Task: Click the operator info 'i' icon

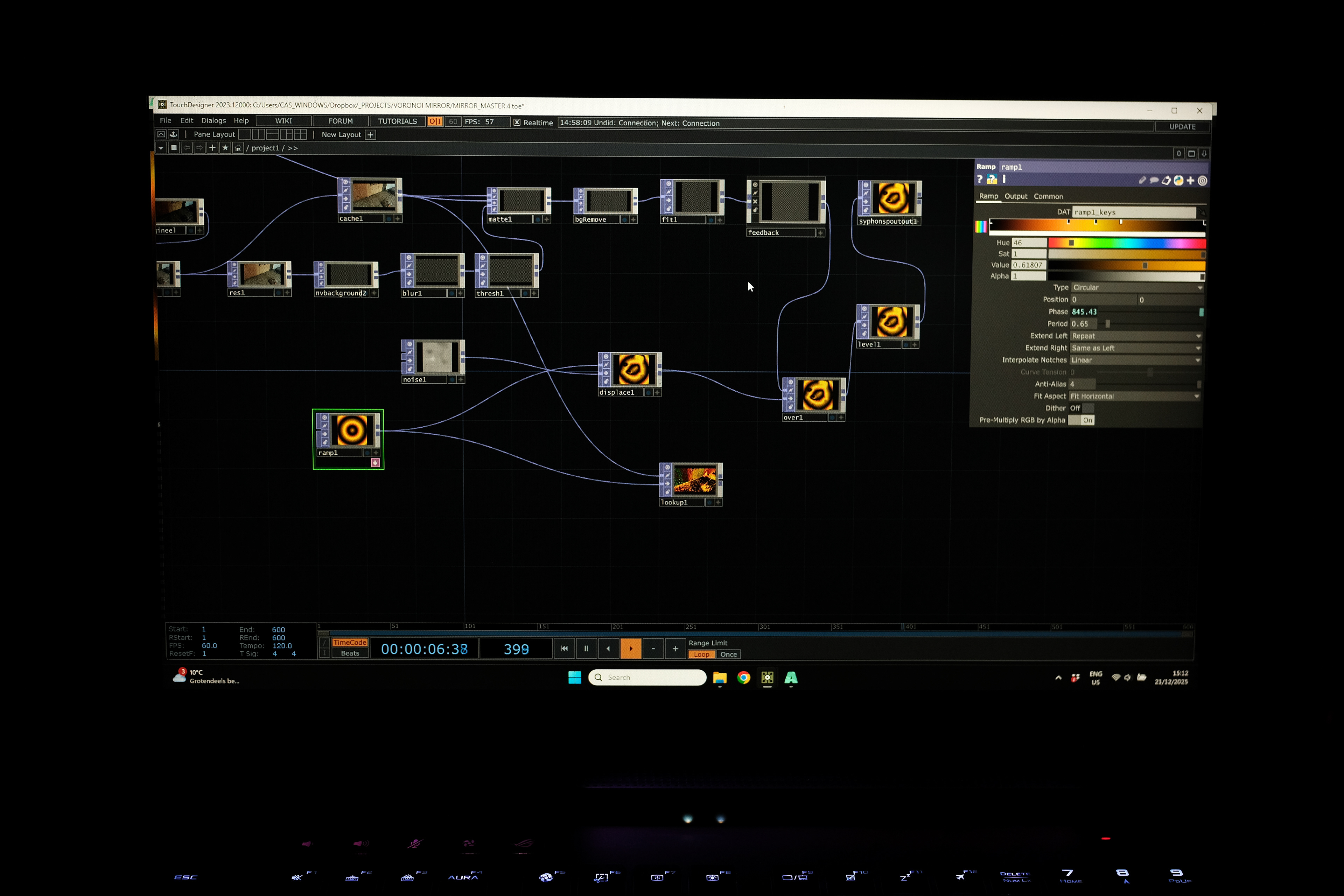Action: click(x=1004, y=180)
